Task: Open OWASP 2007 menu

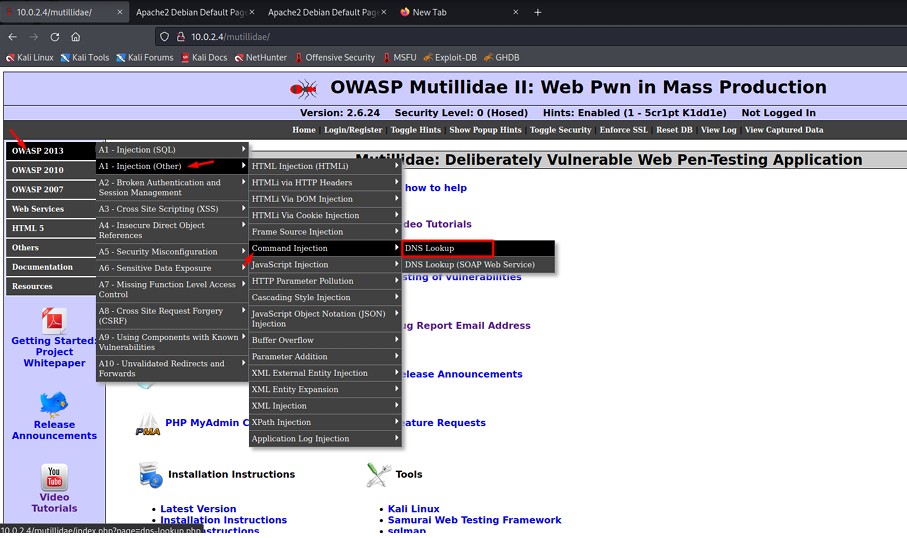Action: tap(51, 189)
